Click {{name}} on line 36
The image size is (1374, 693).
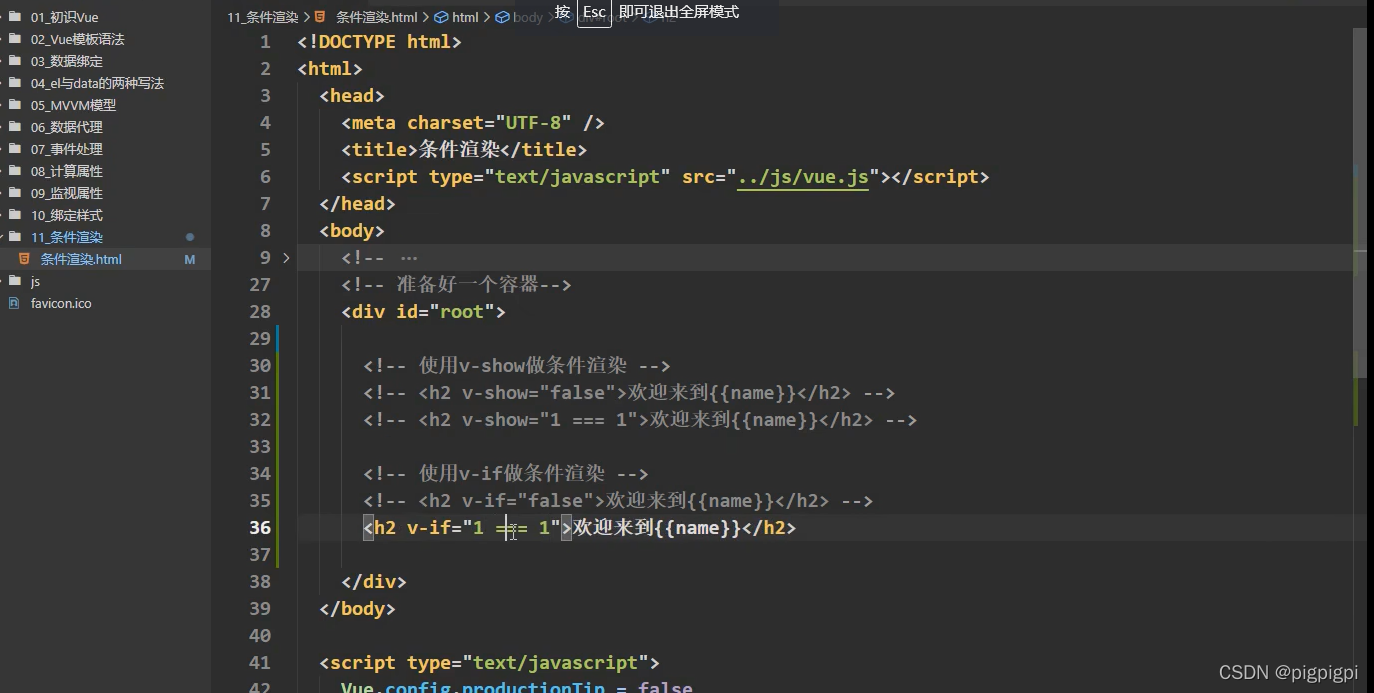click(x=697, y=527)
